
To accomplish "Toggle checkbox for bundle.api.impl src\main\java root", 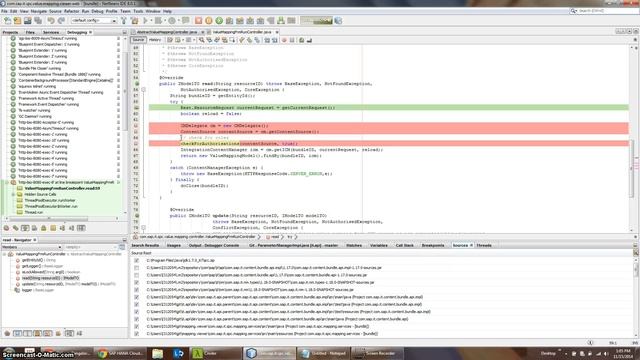I will pyautogui.click(x=137, y=297).
